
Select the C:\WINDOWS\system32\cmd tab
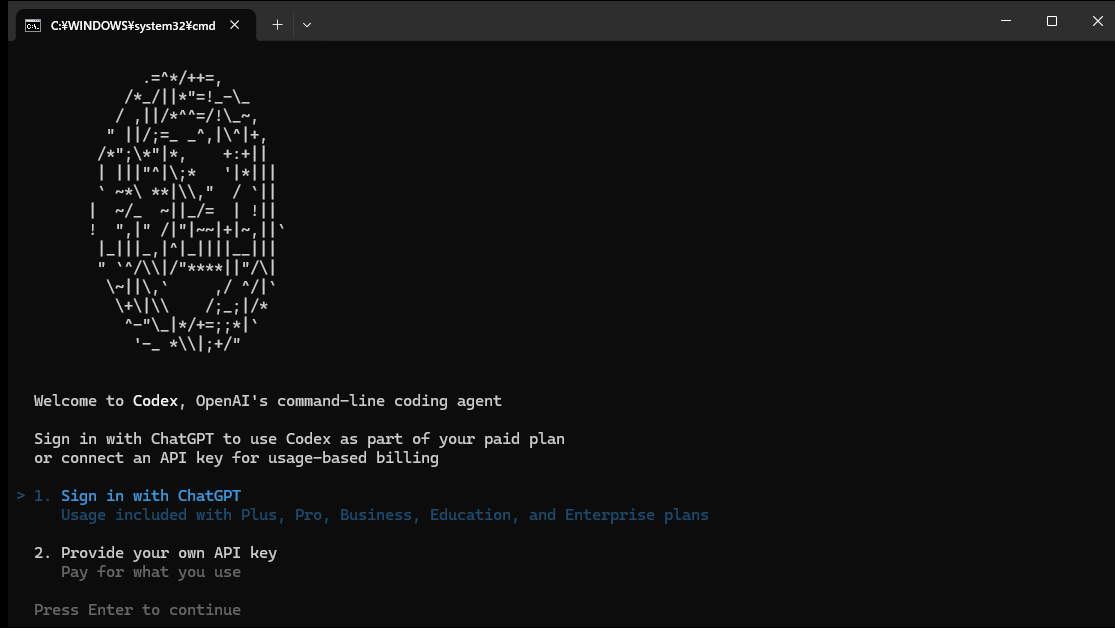pos(132,25)
